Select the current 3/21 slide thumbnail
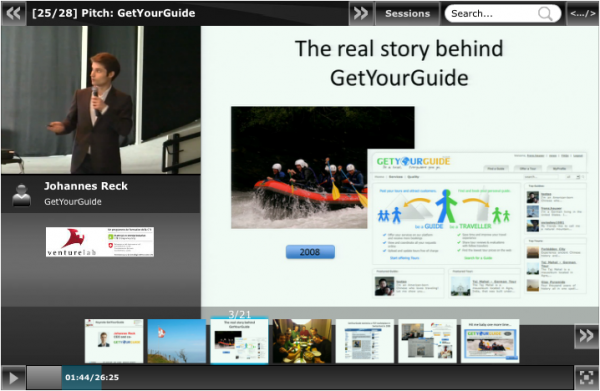Image resolution: width=600 pixels, height=391 pixels. (239, 340)
